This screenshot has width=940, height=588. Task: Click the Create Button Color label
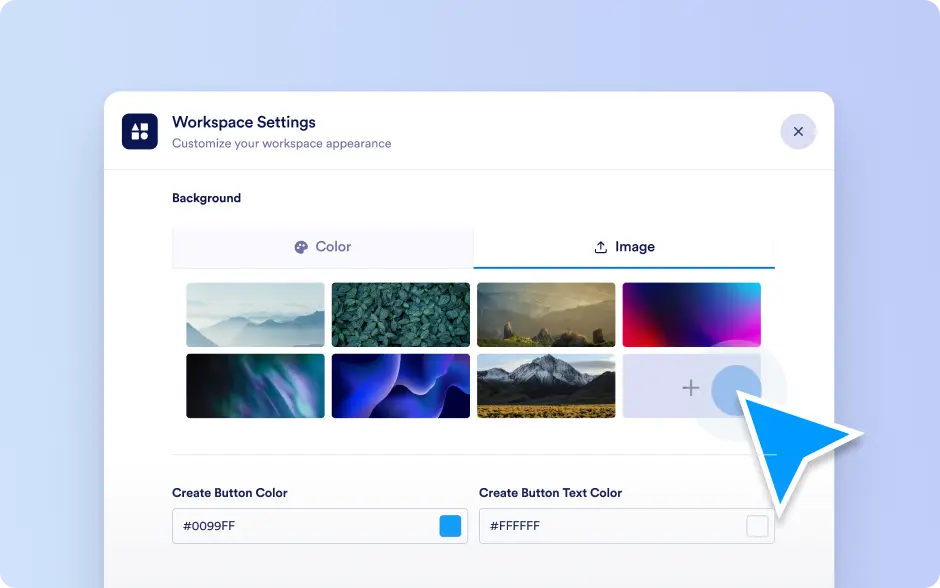(230, 493)
